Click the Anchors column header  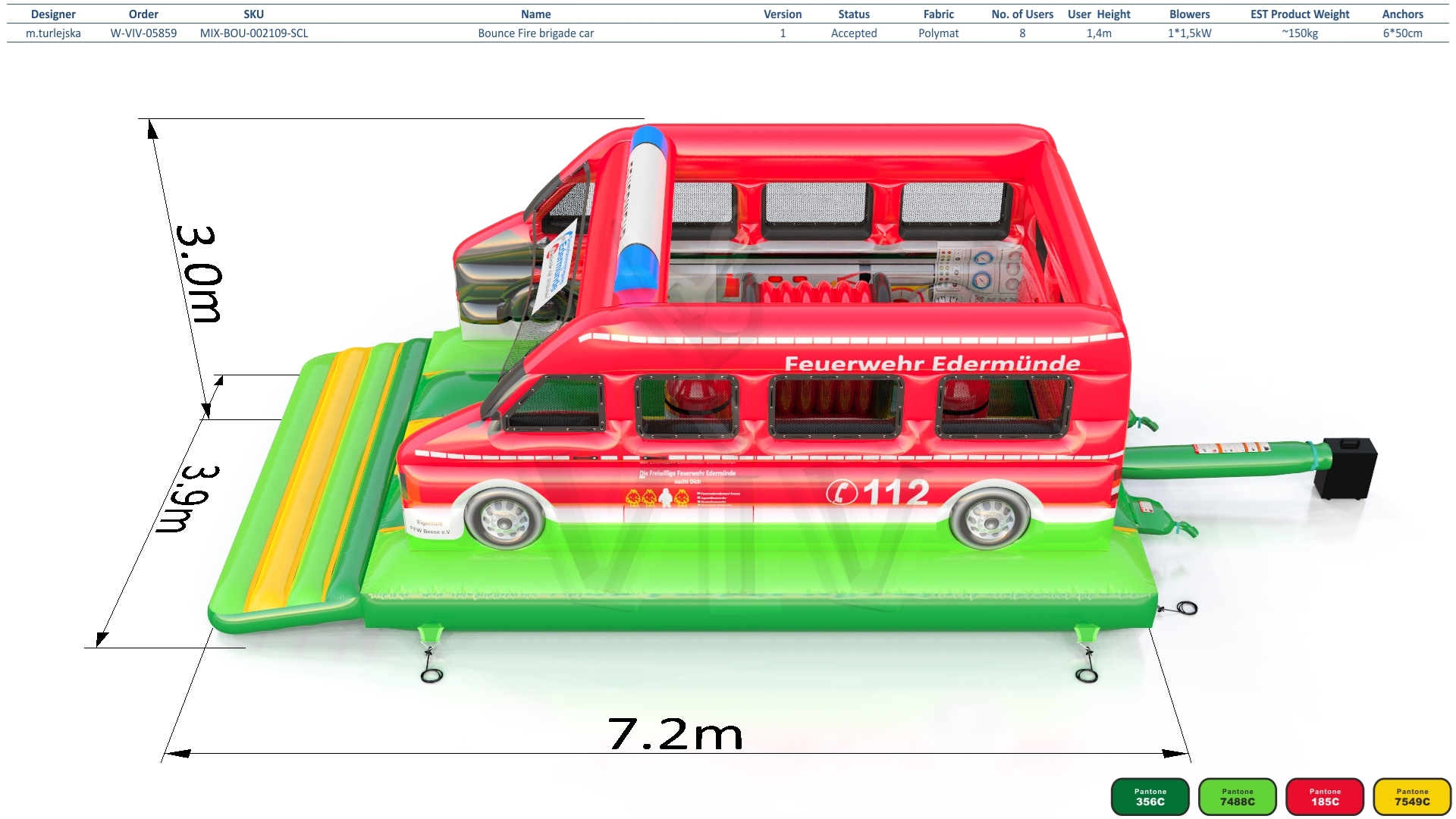point(1403,14)
